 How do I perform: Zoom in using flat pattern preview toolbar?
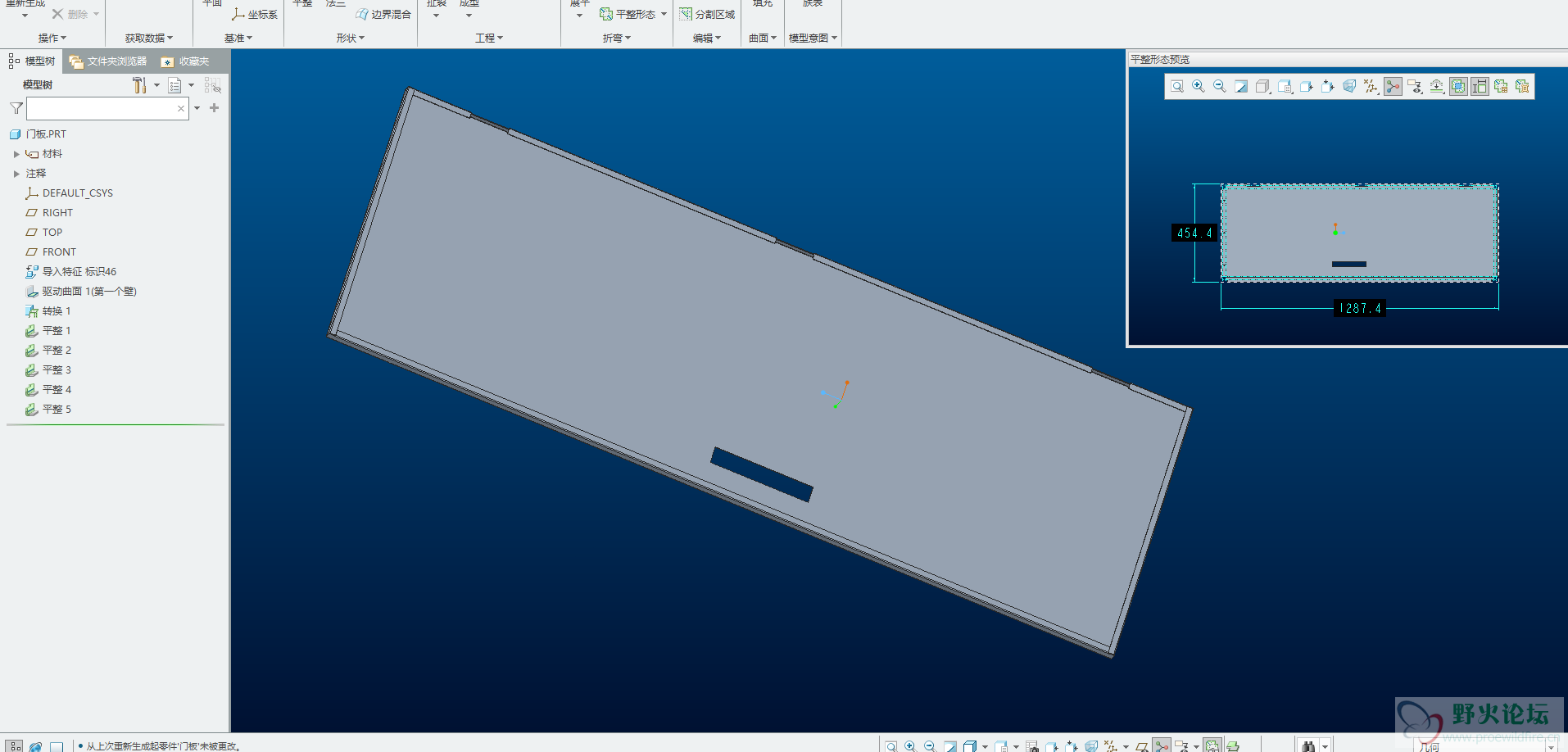tap(1199, 86)
